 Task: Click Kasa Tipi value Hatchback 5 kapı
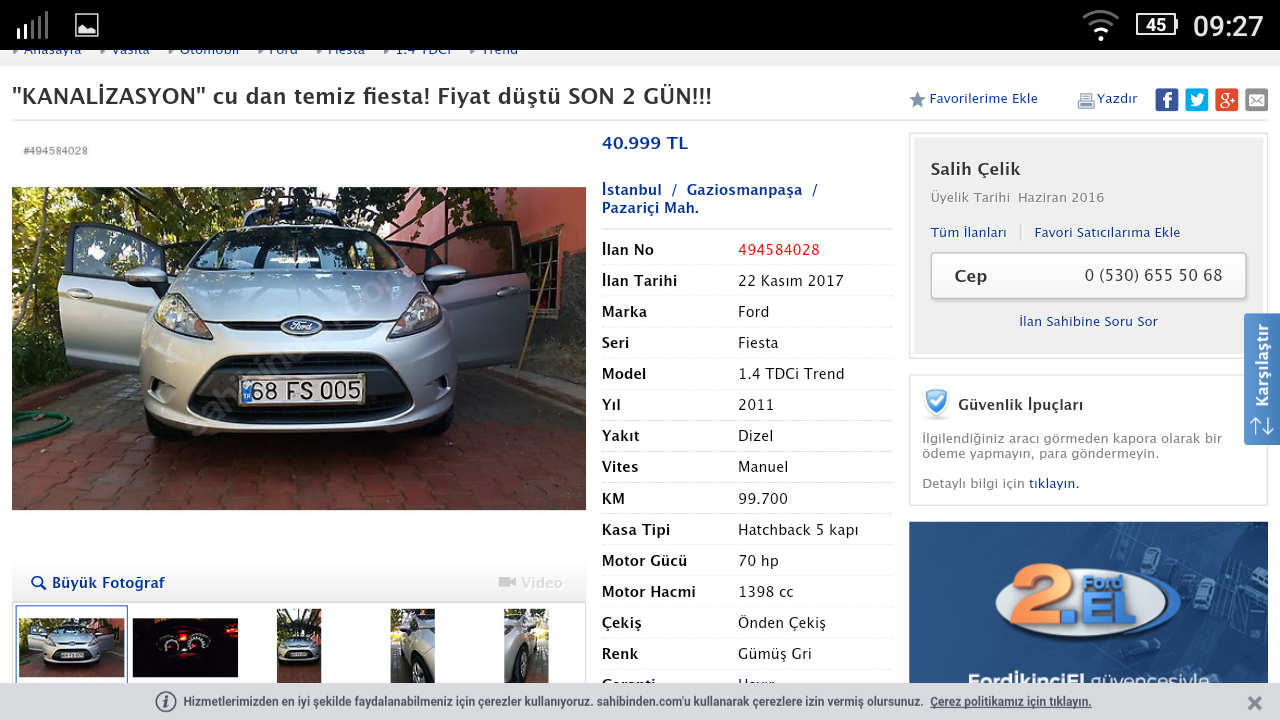[x=798, y=530]
